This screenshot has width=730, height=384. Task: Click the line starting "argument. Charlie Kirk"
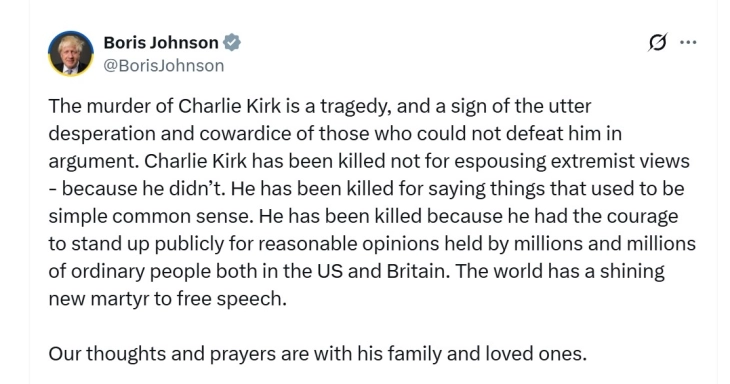pyautogui.click(x=369, y=161)
